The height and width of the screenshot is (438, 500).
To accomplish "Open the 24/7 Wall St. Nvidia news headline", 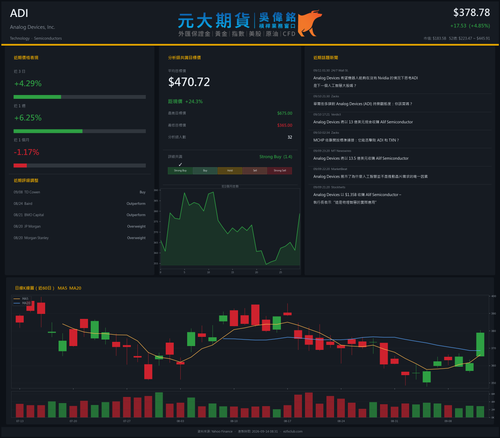I will pyautogui.click(x=365, y=82).
